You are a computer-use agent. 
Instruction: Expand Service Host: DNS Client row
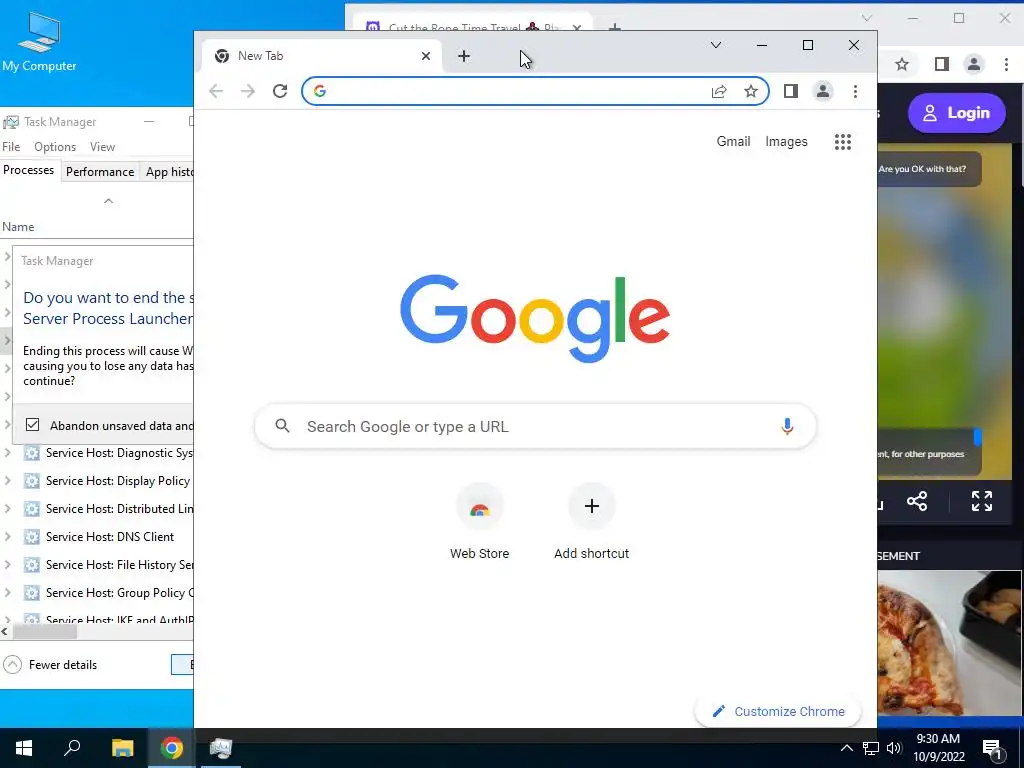[x=7, y=536]
